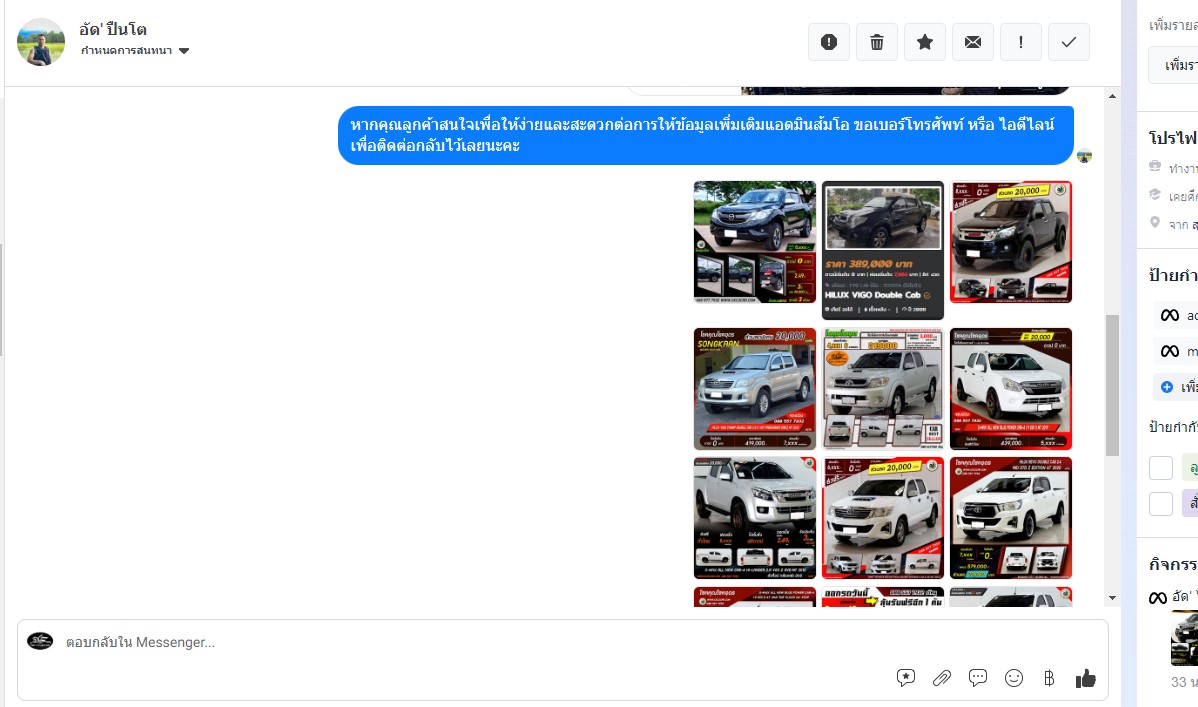
Task: Attach a file with paperclip icon
Action: pos(941,678)
